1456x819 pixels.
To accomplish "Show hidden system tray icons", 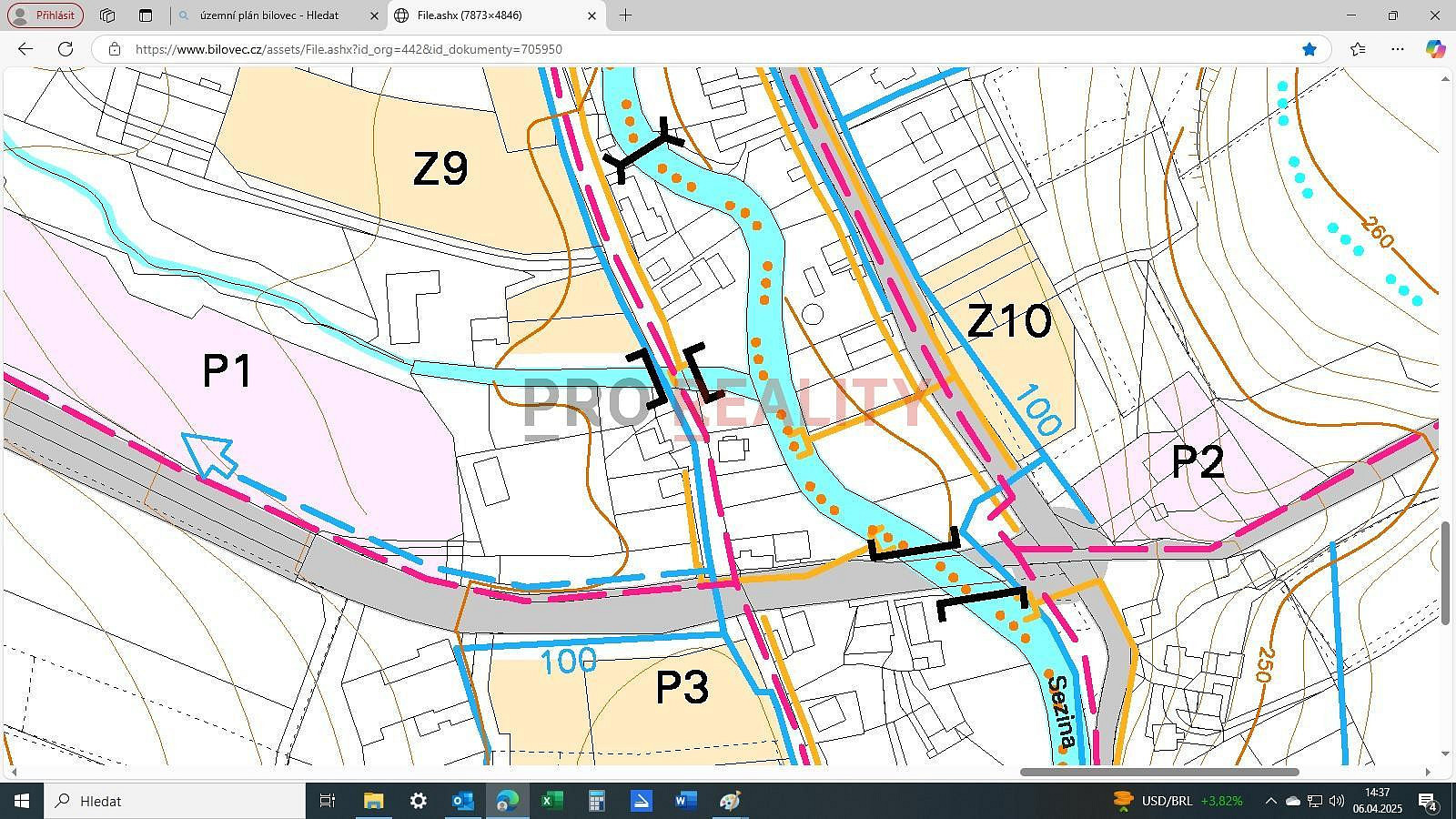I will [1270, 801].
